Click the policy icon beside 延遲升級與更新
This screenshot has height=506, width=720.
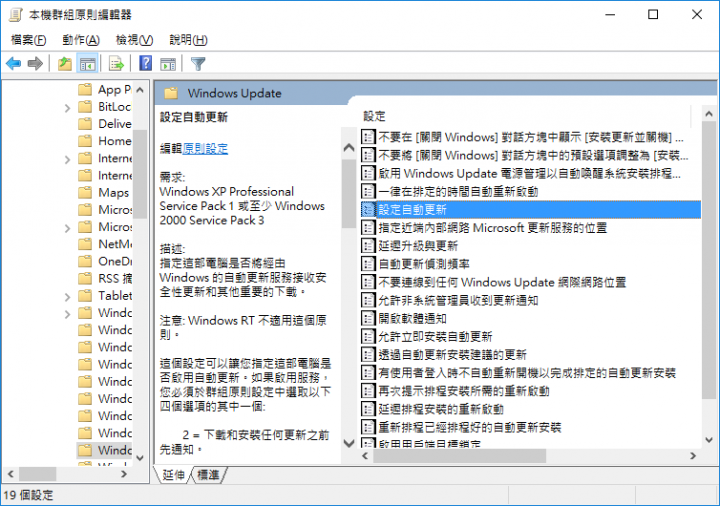coord(368,246)
